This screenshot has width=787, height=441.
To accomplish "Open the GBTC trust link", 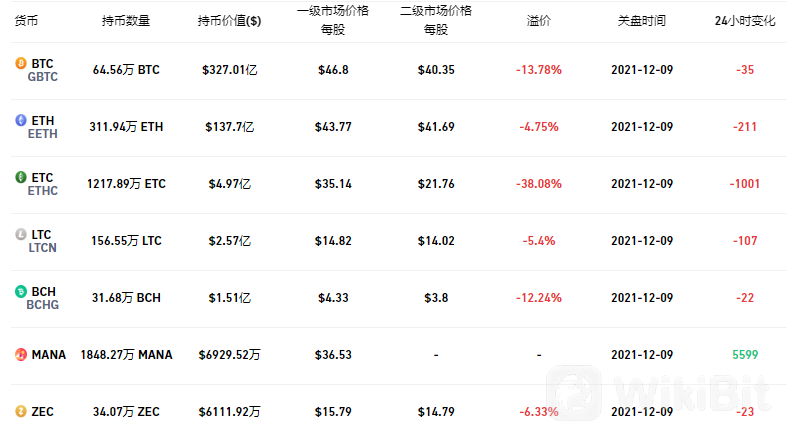I will click(x=43, y=77).
